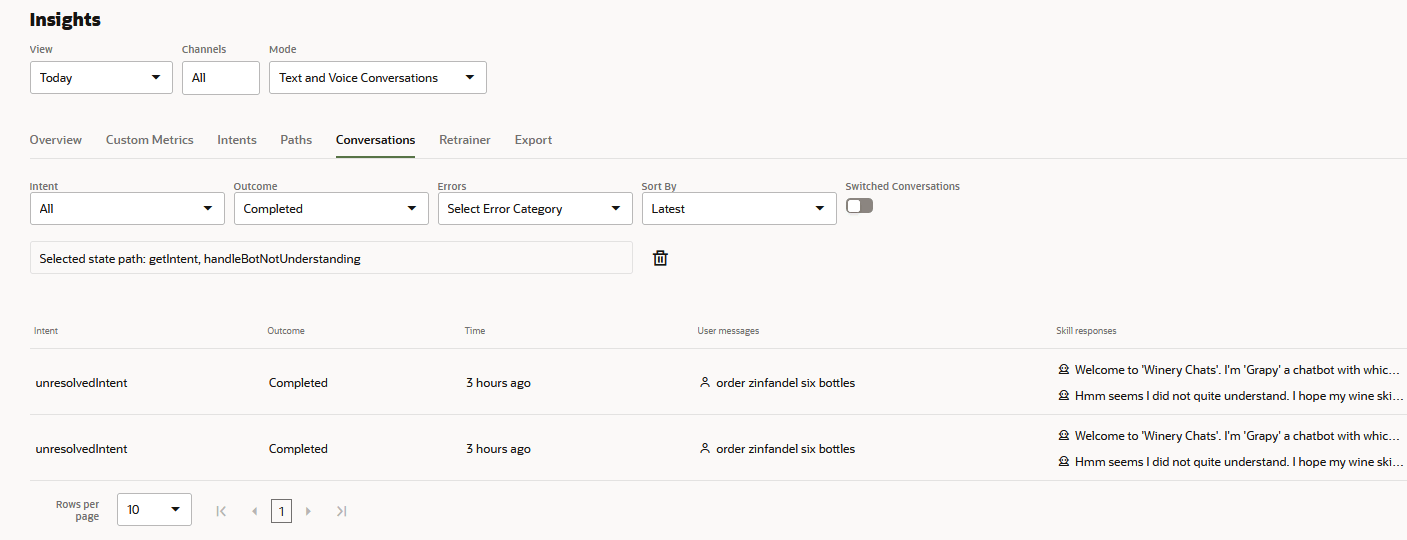Jump to last page of results
The width and height of the screenshot is (1407, 540).
(341, 511)
